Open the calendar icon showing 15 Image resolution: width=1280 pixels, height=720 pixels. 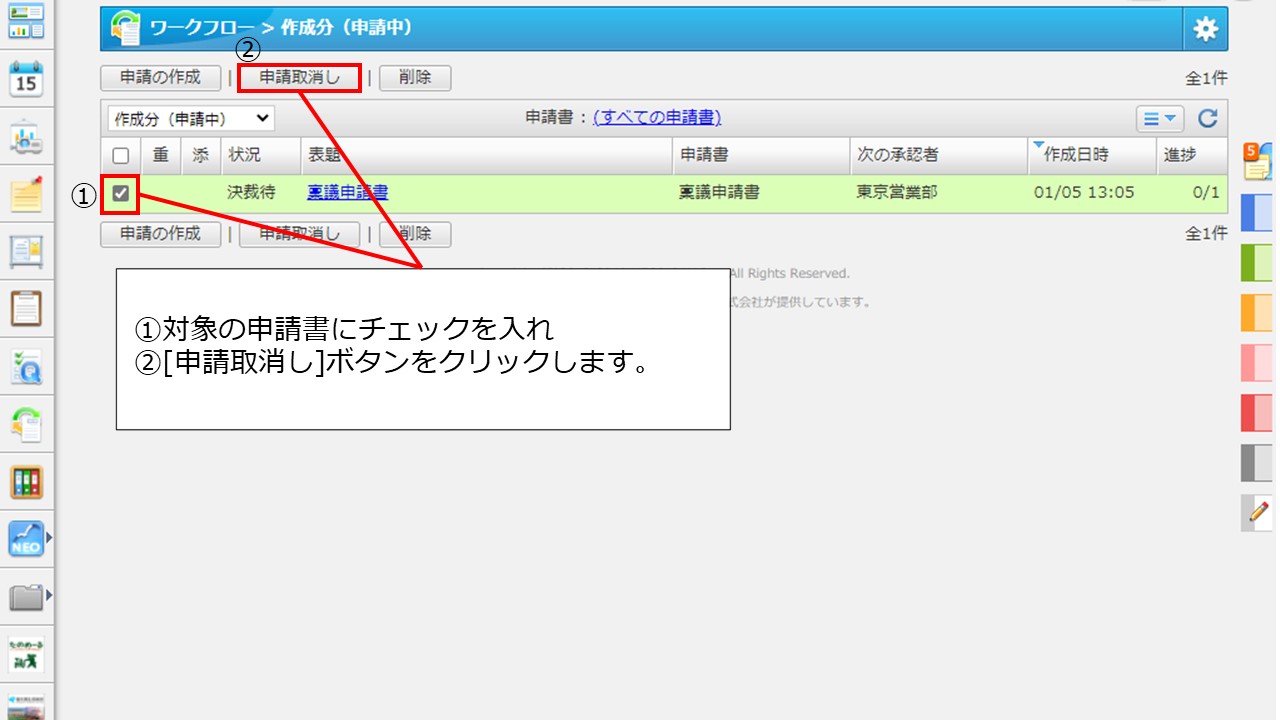tap(26, 78)
